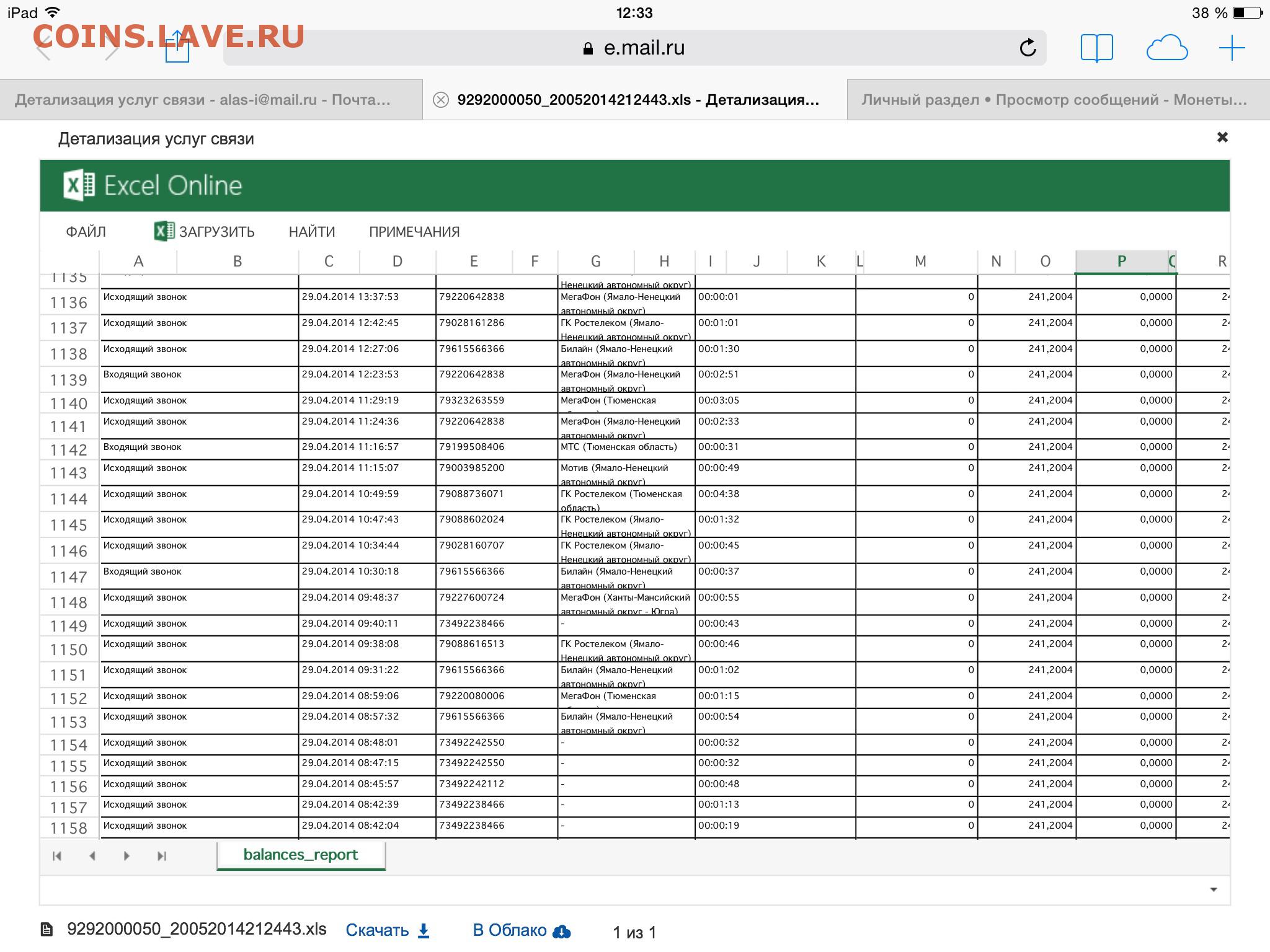Click phone number 79199508406
The image size is (1270, 952).
coord(472,447)
